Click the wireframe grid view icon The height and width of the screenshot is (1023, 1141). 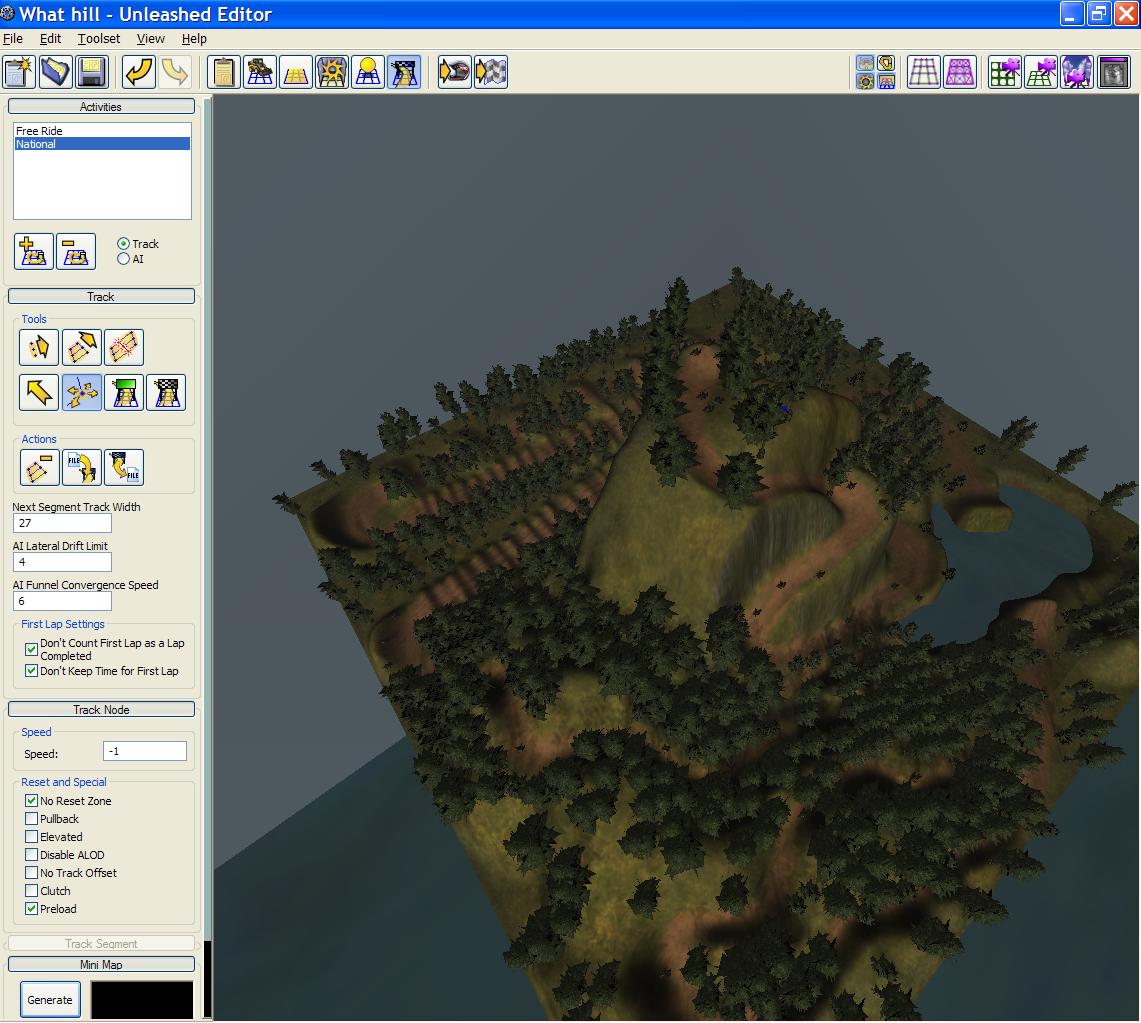coord(923,72)
